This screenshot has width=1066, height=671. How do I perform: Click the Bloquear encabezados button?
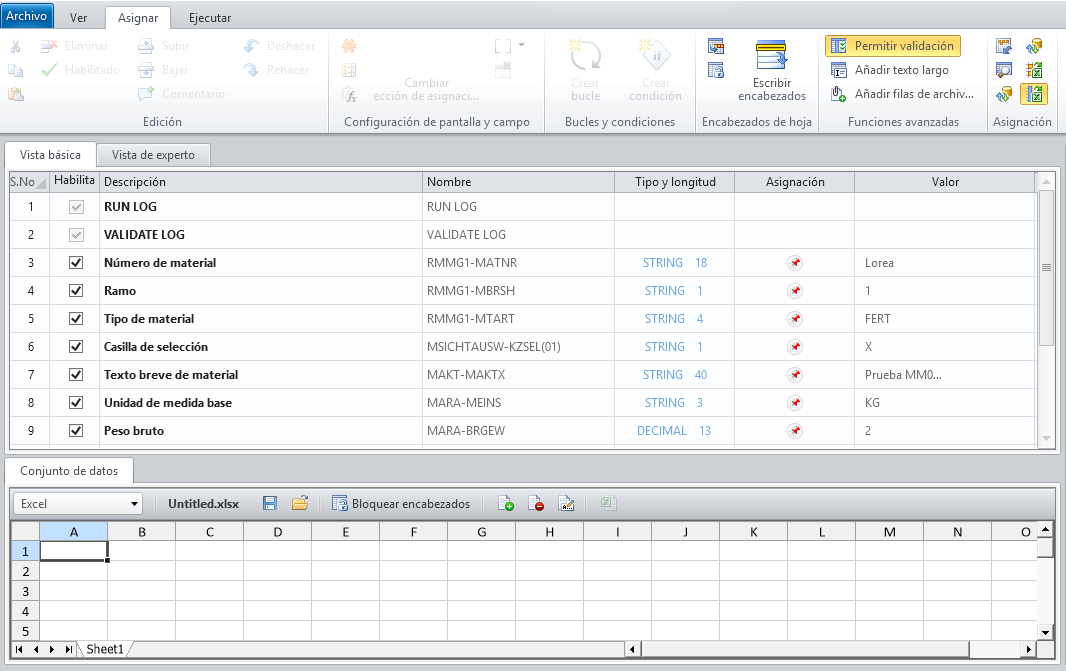(401, 503)
